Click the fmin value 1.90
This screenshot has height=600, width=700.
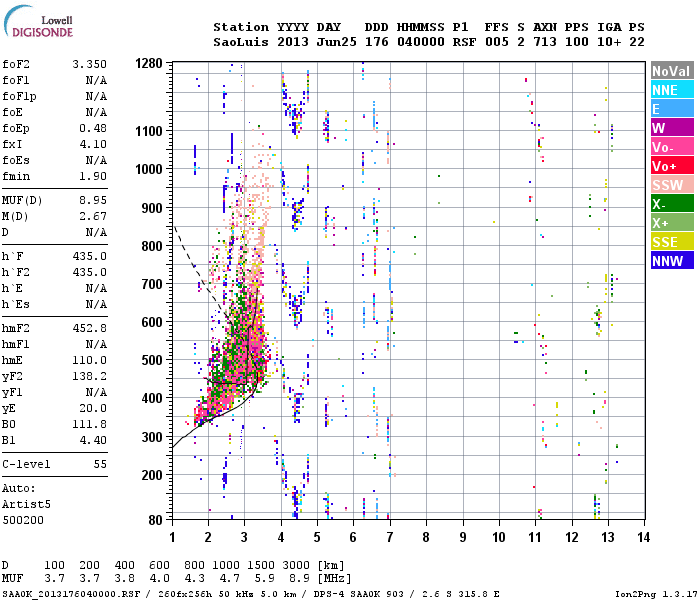tap(93, 176)
